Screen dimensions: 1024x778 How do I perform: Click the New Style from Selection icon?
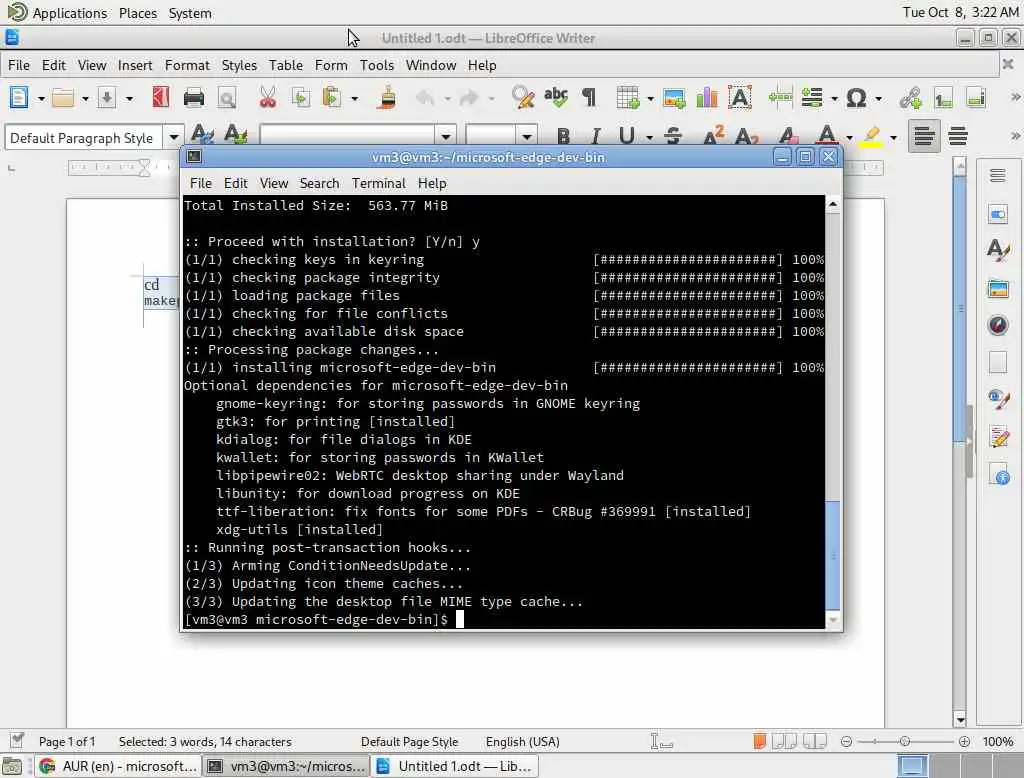coord(236,136)
